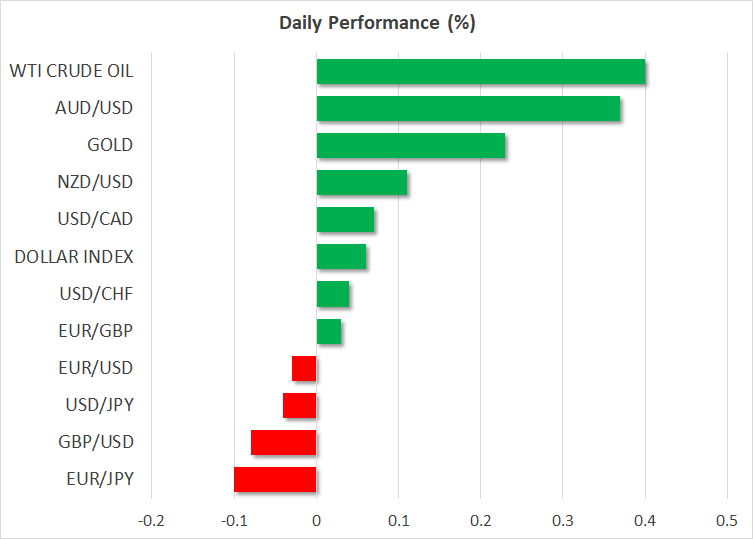Viewport: 753px width, 539px height.
Task: Select the USD/CAD bar
Action: tap(345, 220)
